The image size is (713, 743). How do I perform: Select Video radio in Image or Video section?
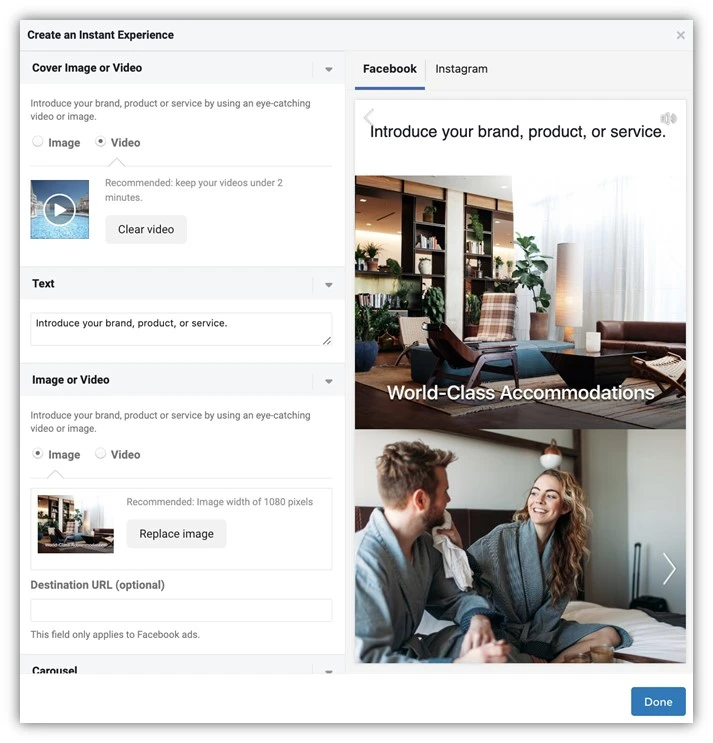pos(100,453)
